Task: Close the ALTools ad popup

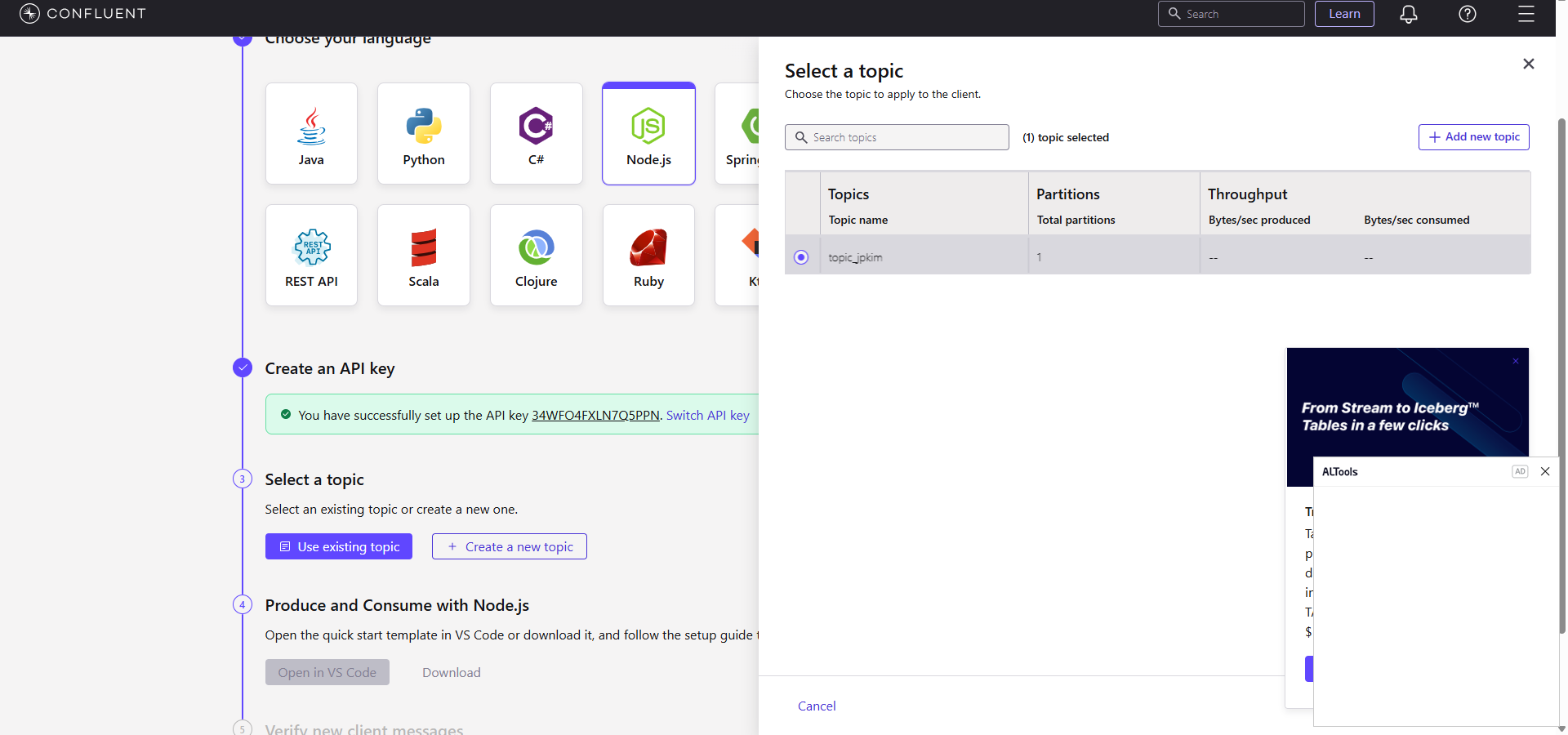Action: click(1545, 471)
